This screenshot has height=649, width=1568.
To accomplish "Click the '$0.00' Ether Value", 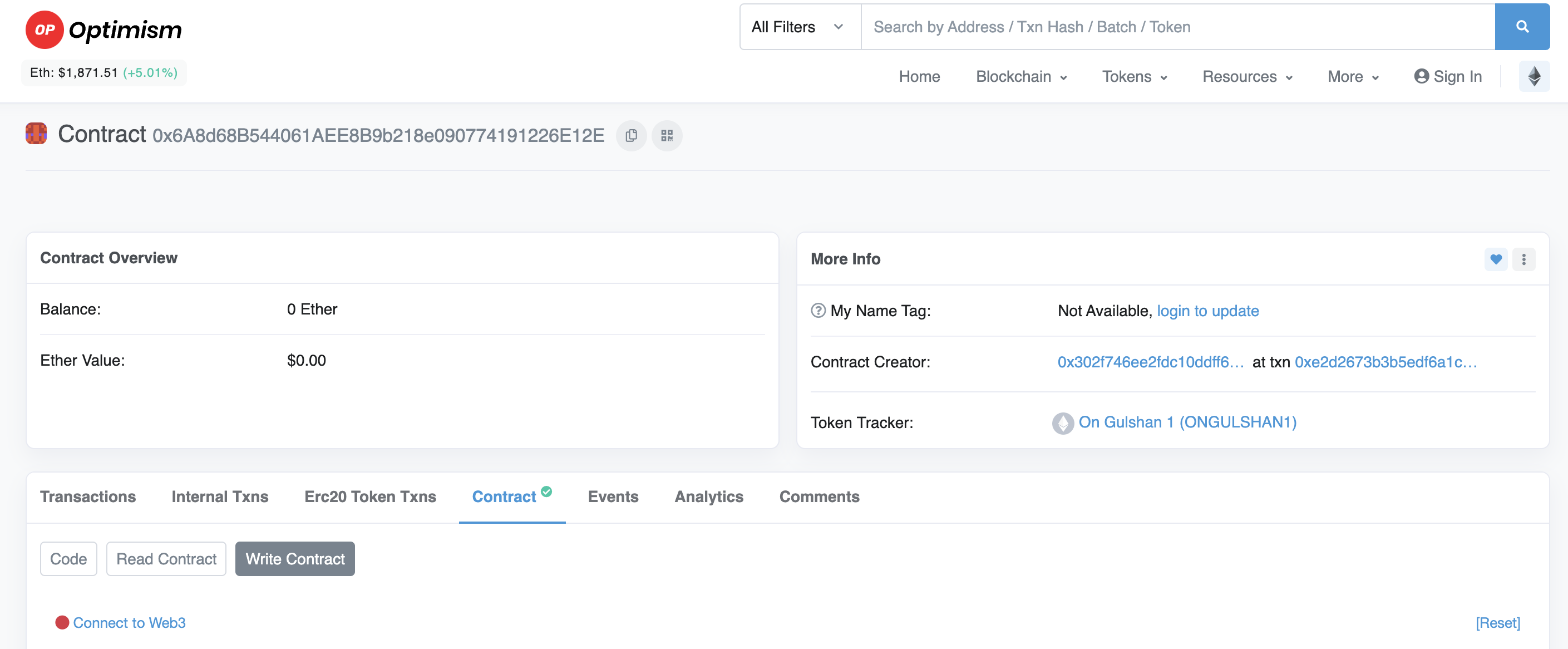I will (x=306, y=361).
